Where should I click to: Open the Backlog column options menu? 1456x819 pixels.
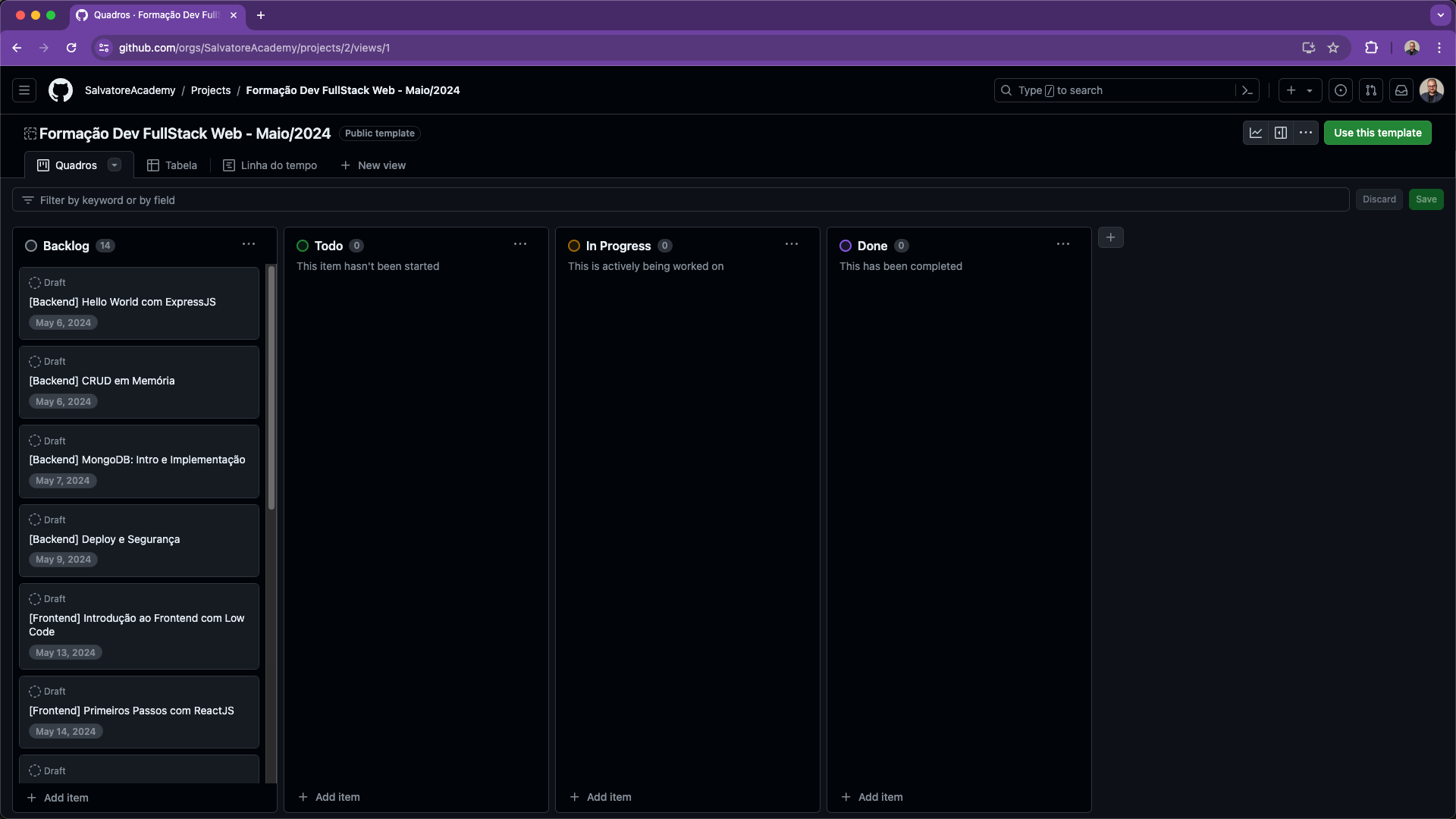pyautogui.click(x=249, y=244)
